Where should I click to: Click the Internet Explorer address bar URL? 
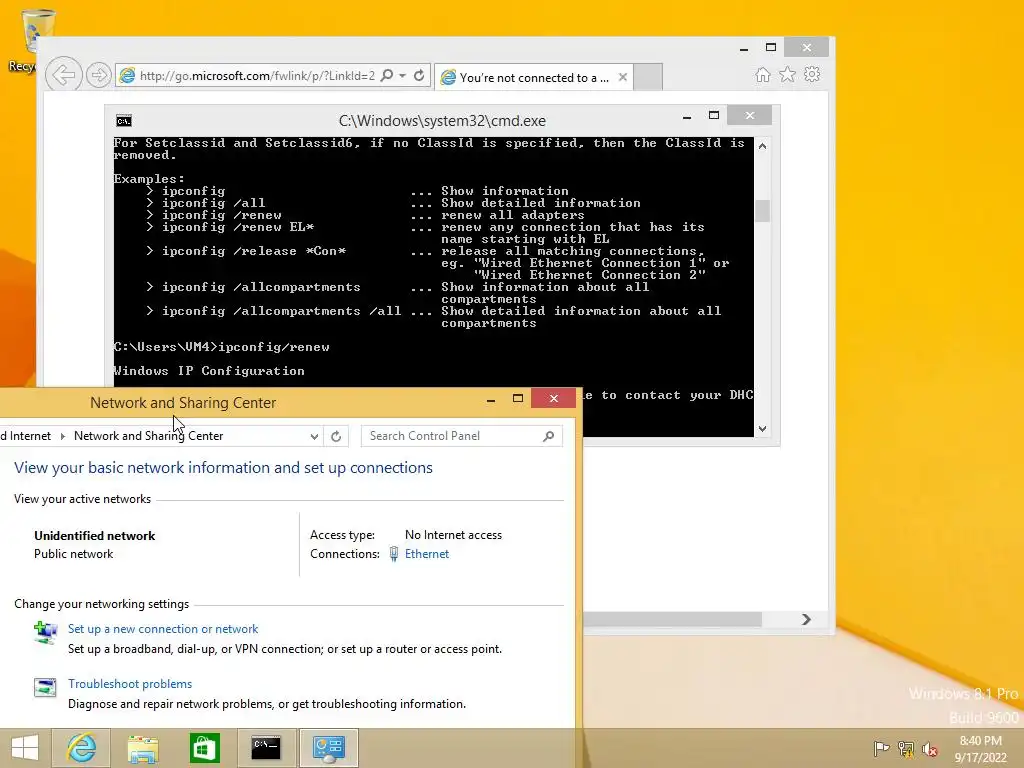pos(257,76)
